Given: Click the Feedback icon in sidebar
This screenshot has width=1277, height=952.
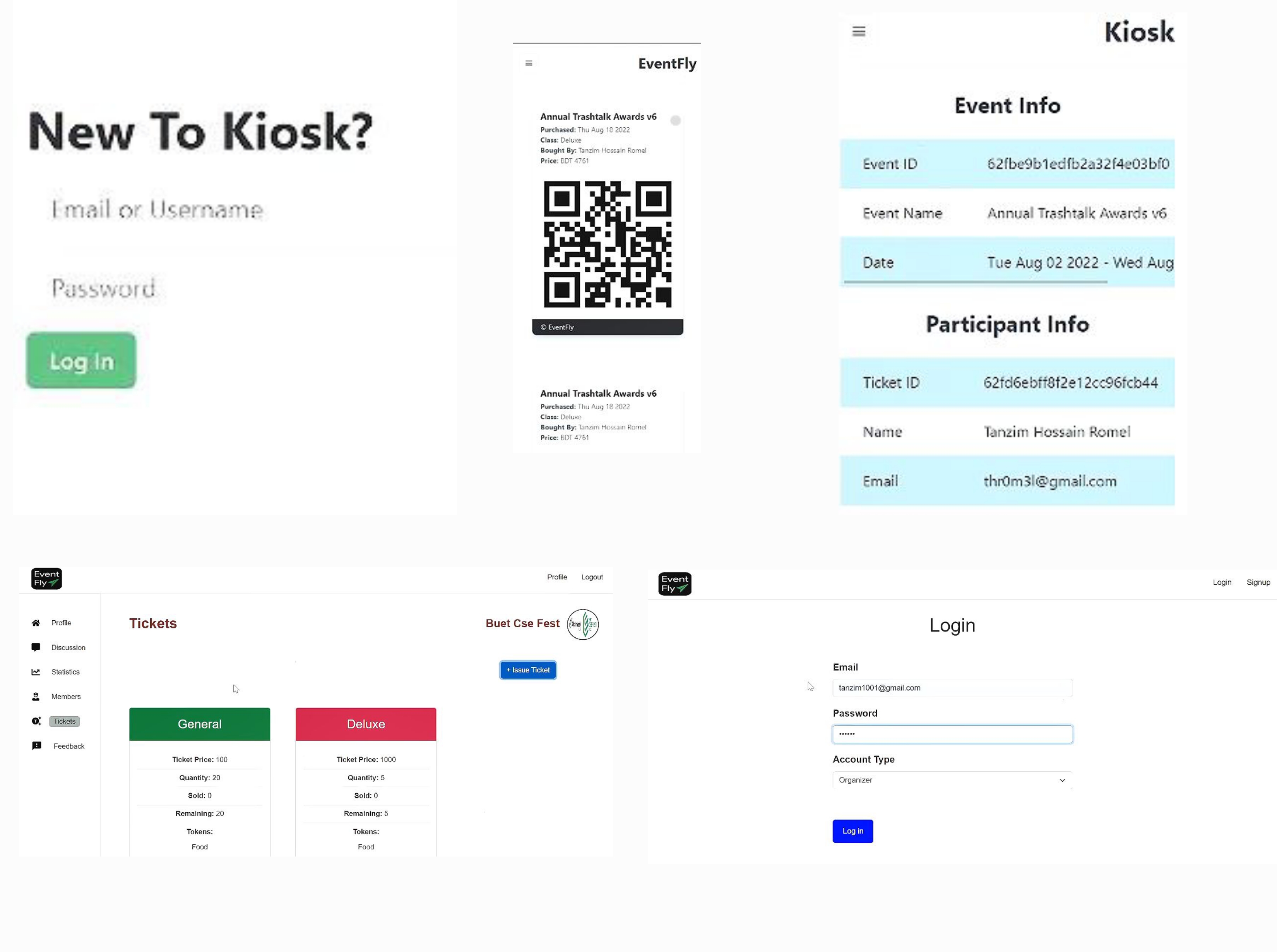Looking at the screenshot, I should [36, 746].
